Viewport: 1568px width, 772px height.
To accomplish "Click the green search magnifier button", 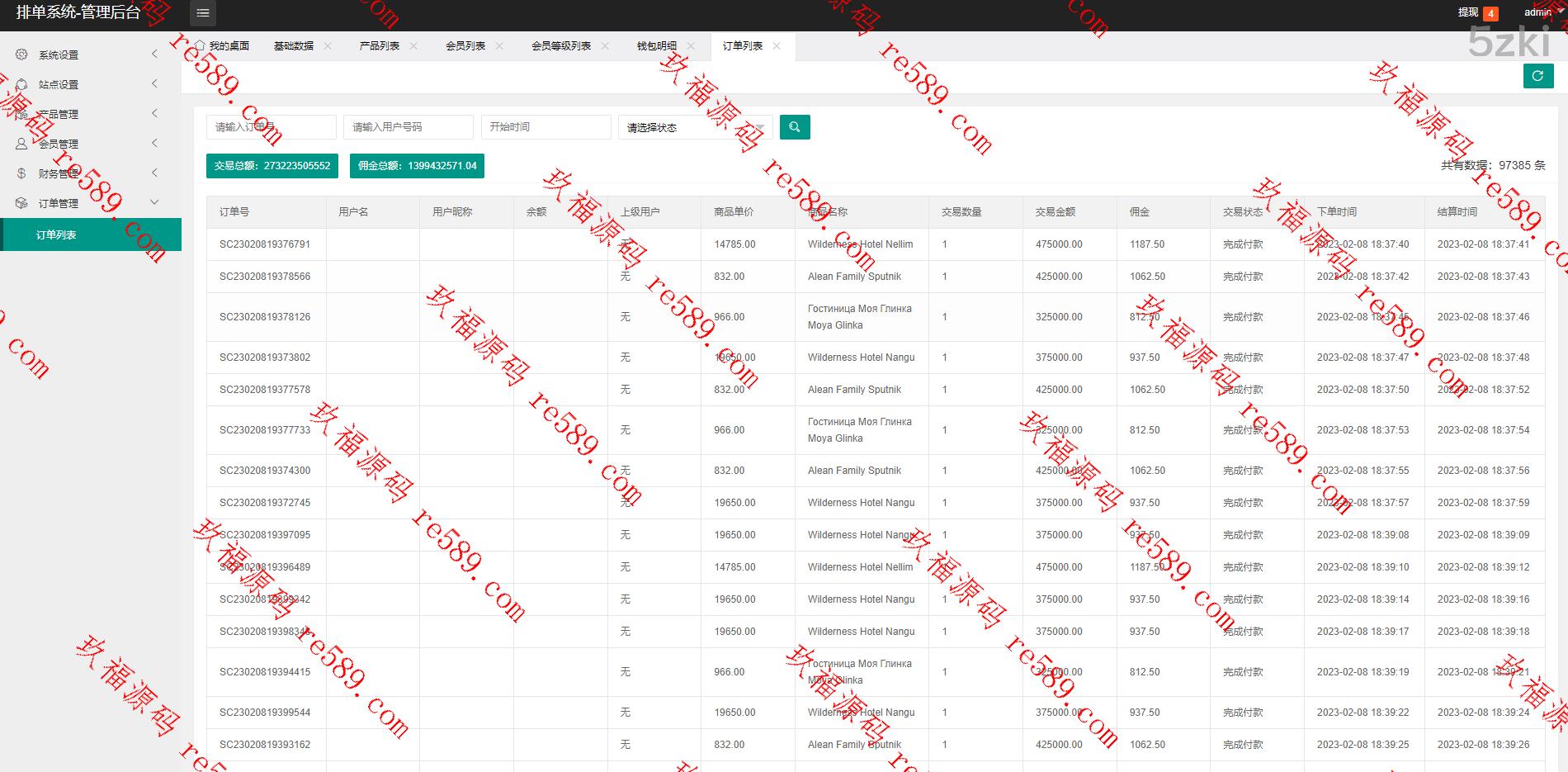I will tap(795, 127).
